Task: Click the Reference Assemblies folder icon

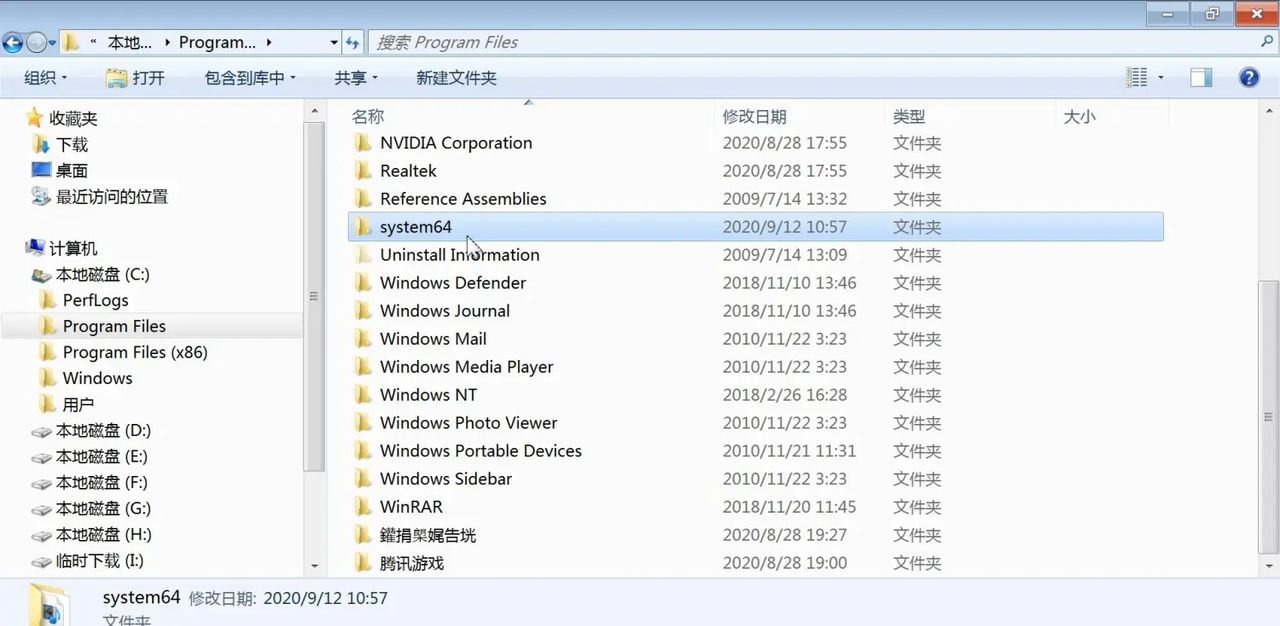Action: click(363, 199)
